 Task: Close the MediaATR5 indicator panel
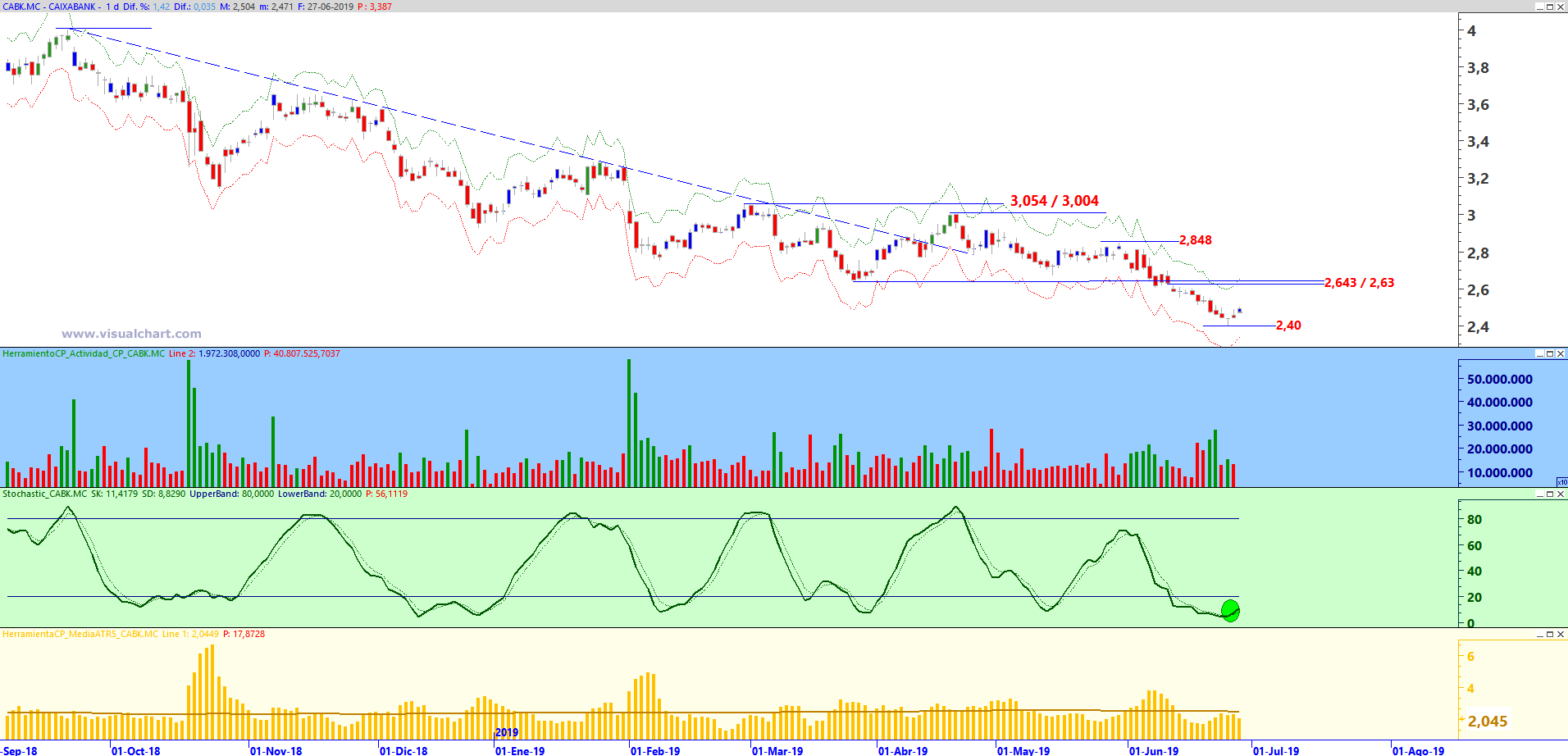pos(1561,634)
